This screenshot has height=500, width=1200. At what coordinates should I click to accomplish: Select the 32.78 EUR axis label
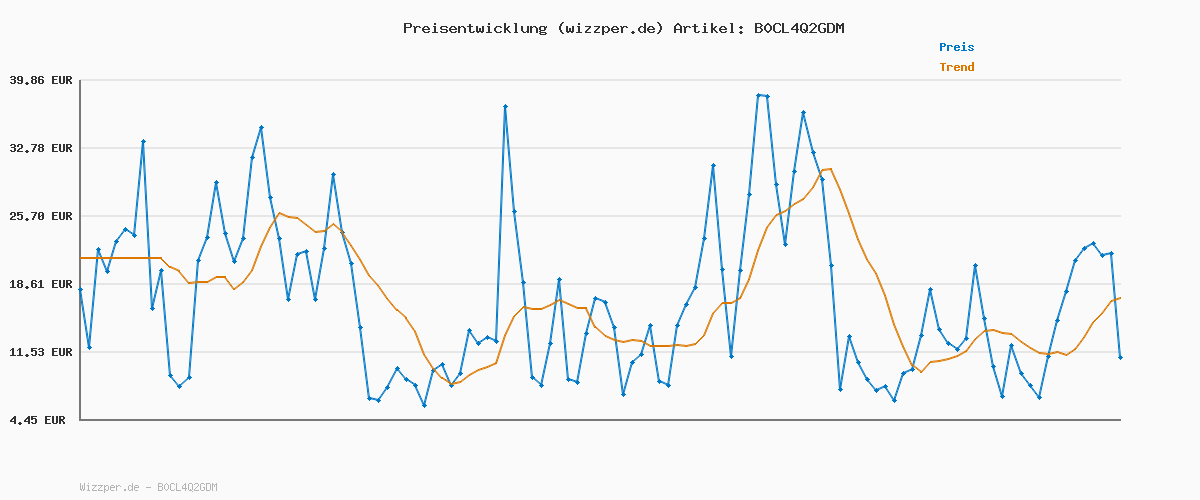(x=40, y=148)
